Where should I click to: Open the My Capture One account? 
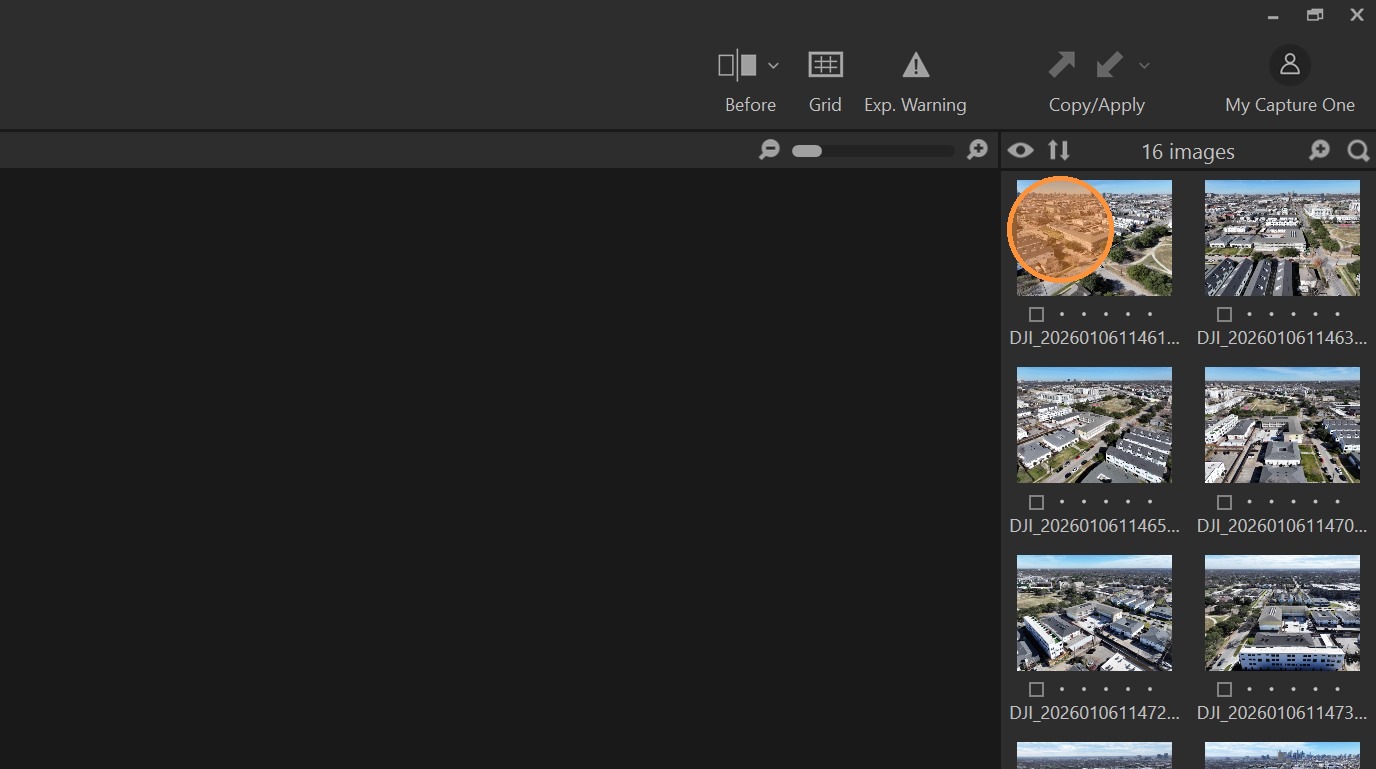1290,65
